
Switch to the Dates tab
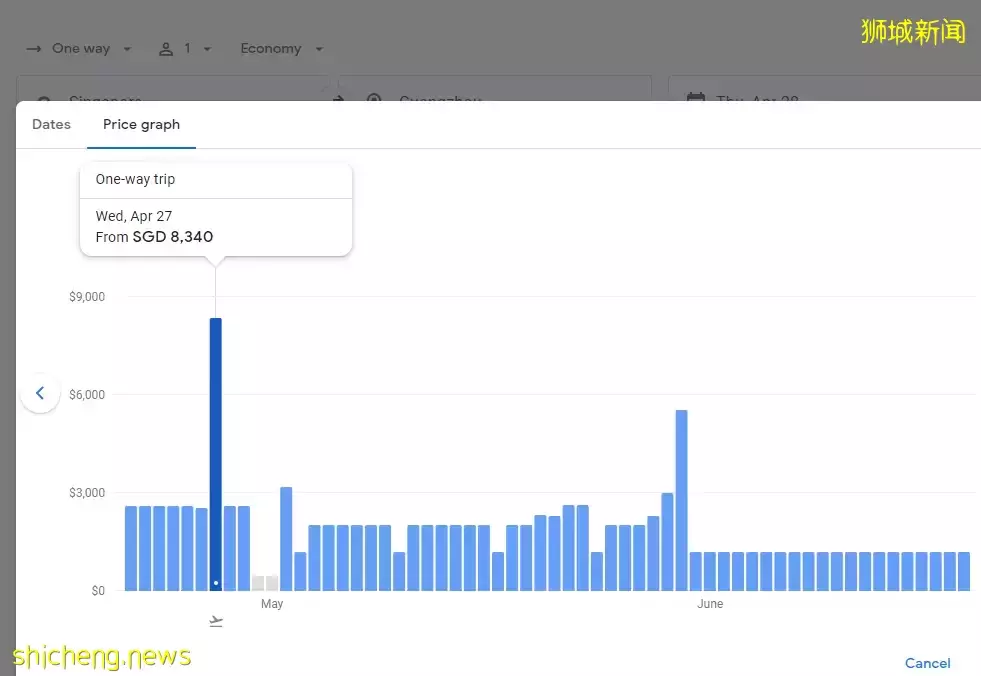(51, 125)
